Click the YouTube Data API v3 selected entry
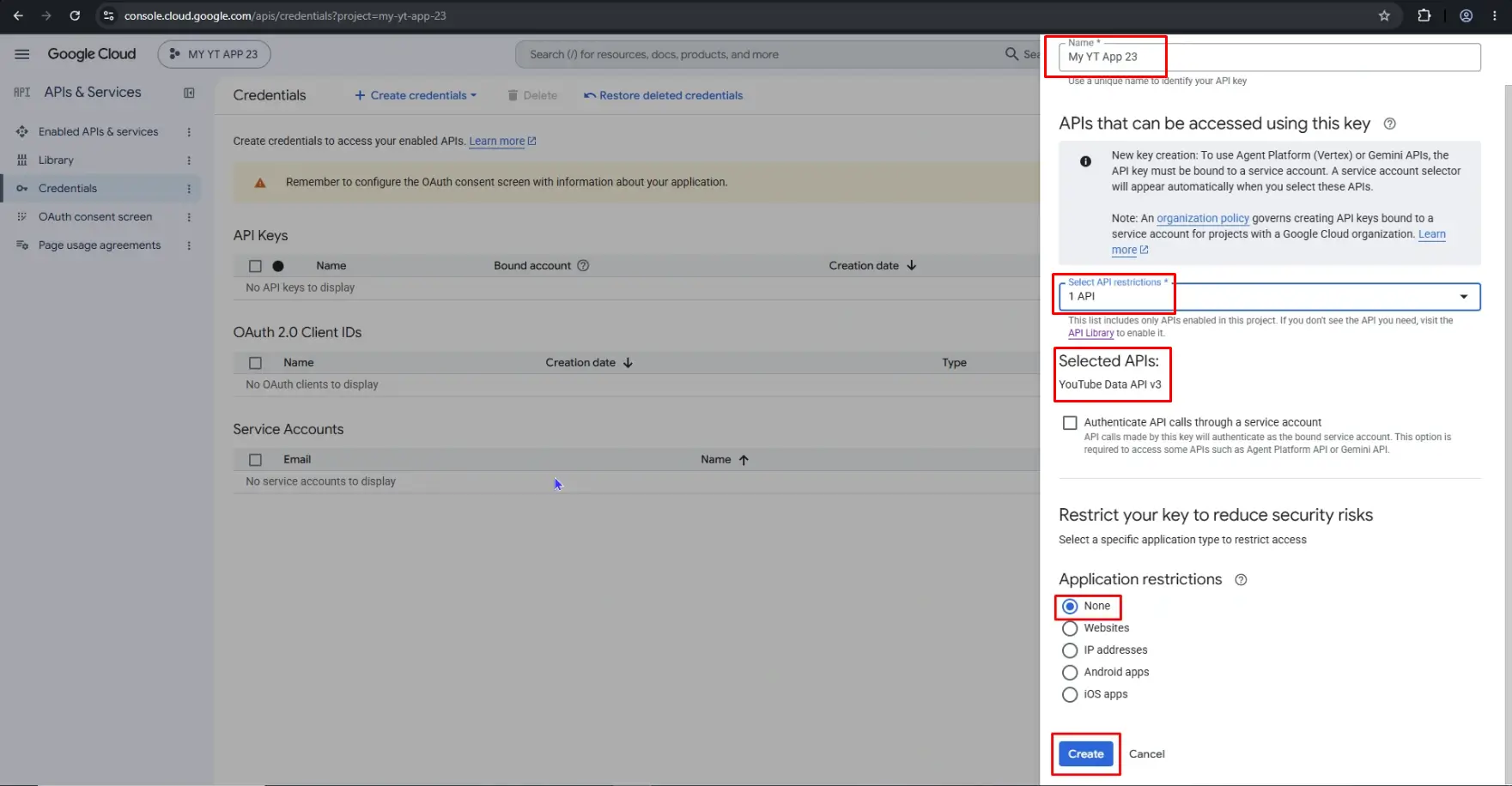 click(x=1109, y=384)
